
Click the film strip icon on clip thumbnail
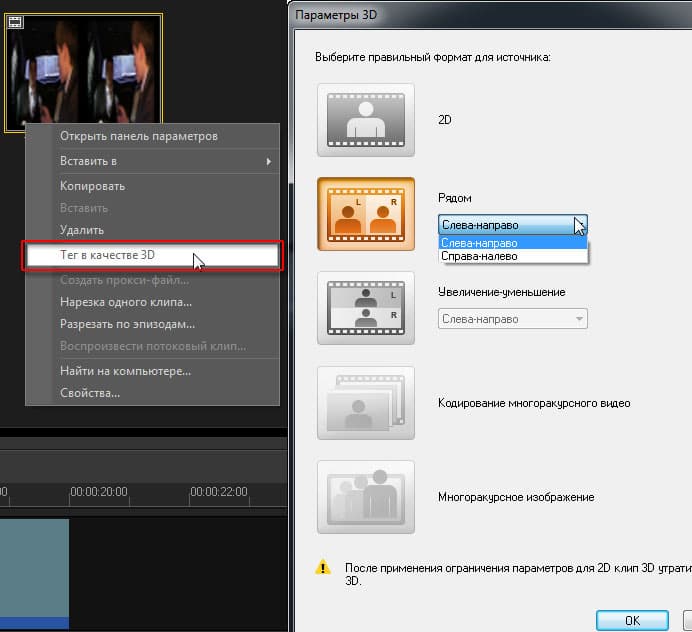coord(15,22)
